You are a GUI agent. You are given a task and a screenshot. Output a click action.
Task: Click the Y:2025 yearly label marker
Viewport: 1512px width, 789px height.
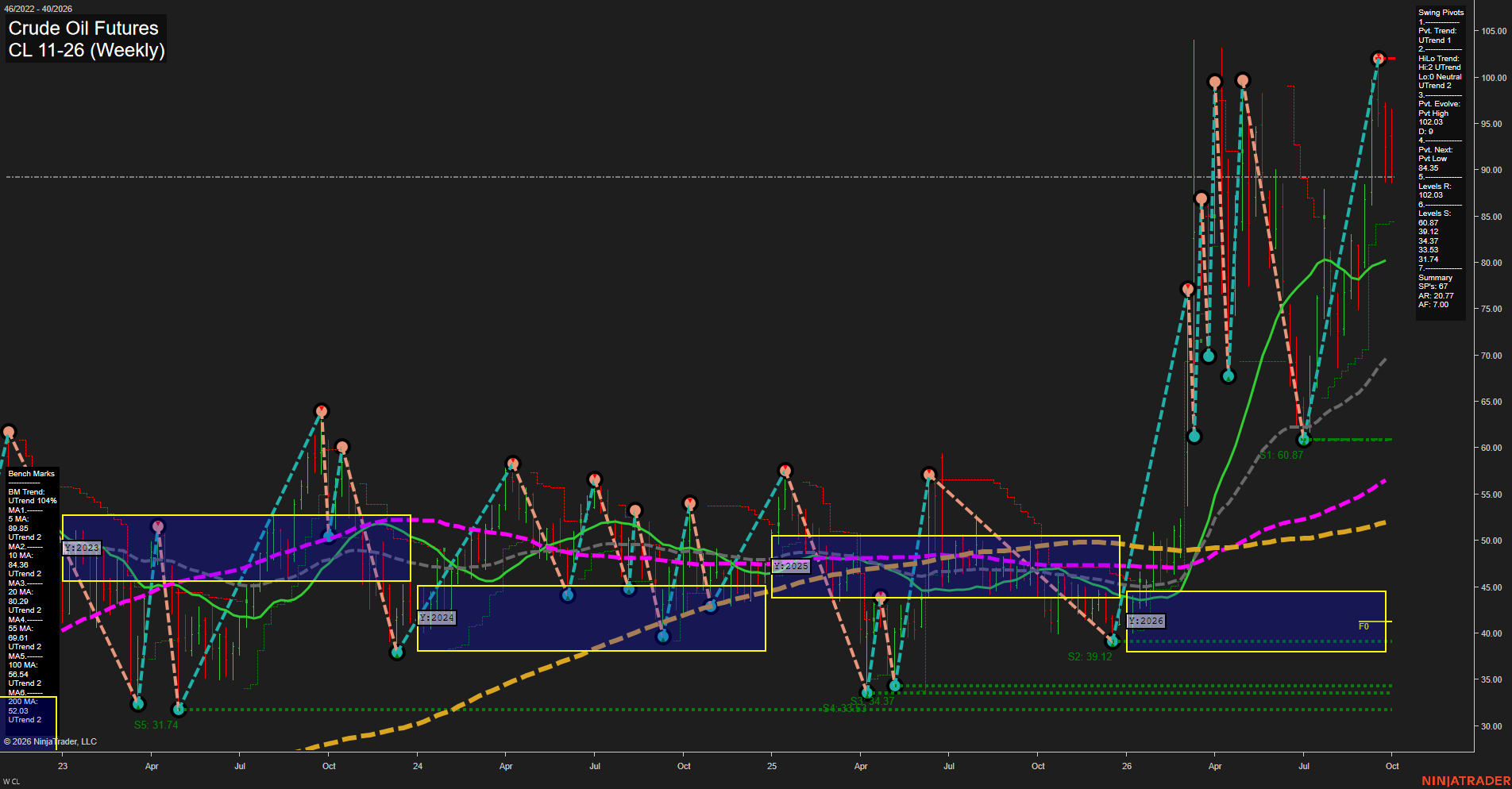[x=791, y=566]
